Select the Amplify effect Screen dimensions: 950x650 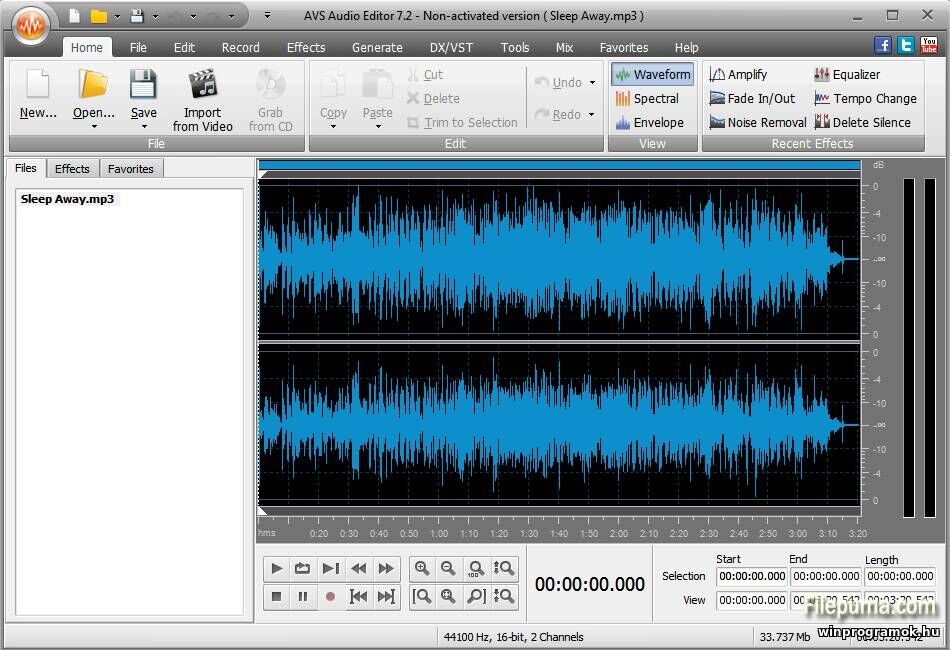738,74
